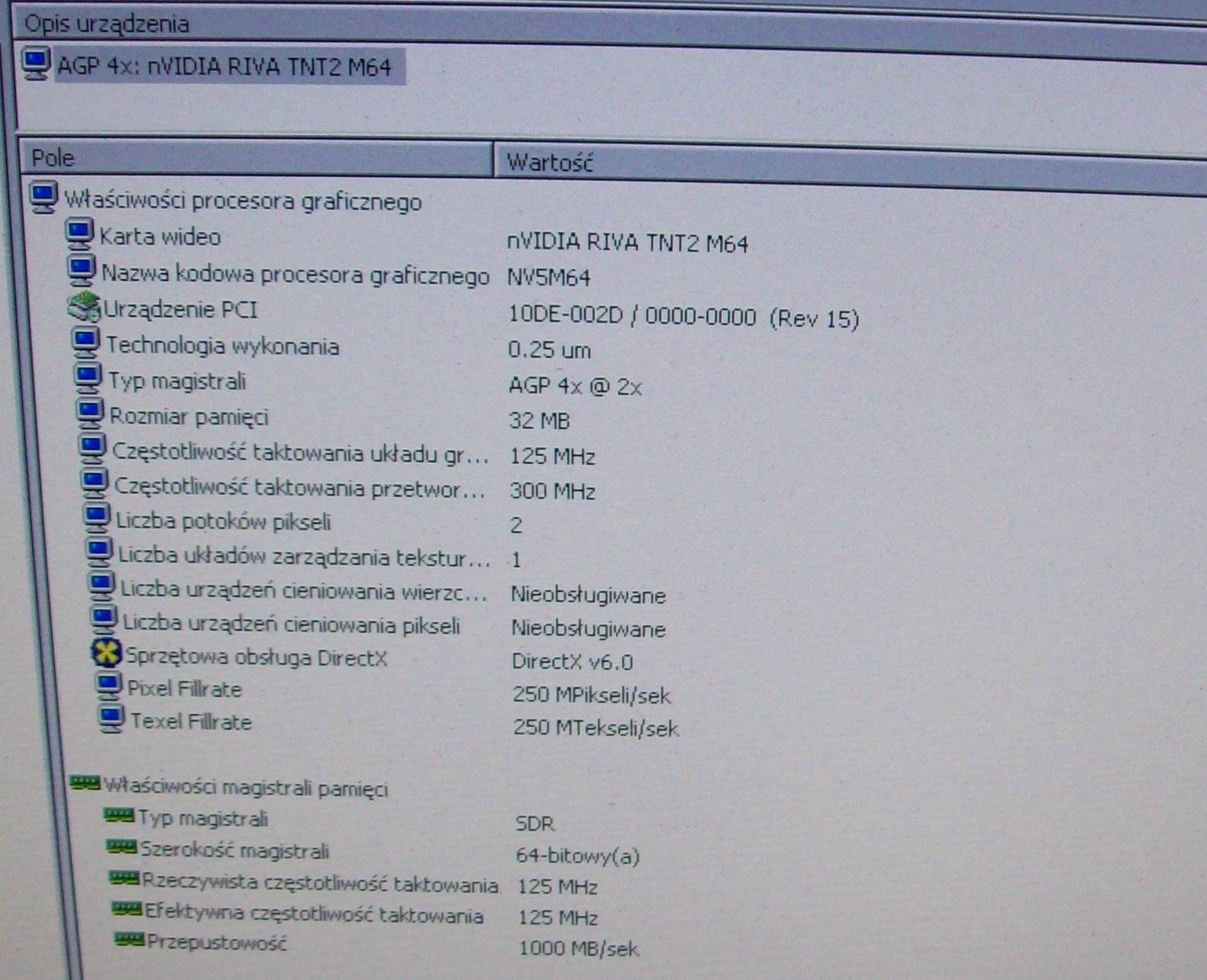Click the DirectX icon for Sprzętowa obsługa
1207x980 pixels.
click(x=107, y=653)
